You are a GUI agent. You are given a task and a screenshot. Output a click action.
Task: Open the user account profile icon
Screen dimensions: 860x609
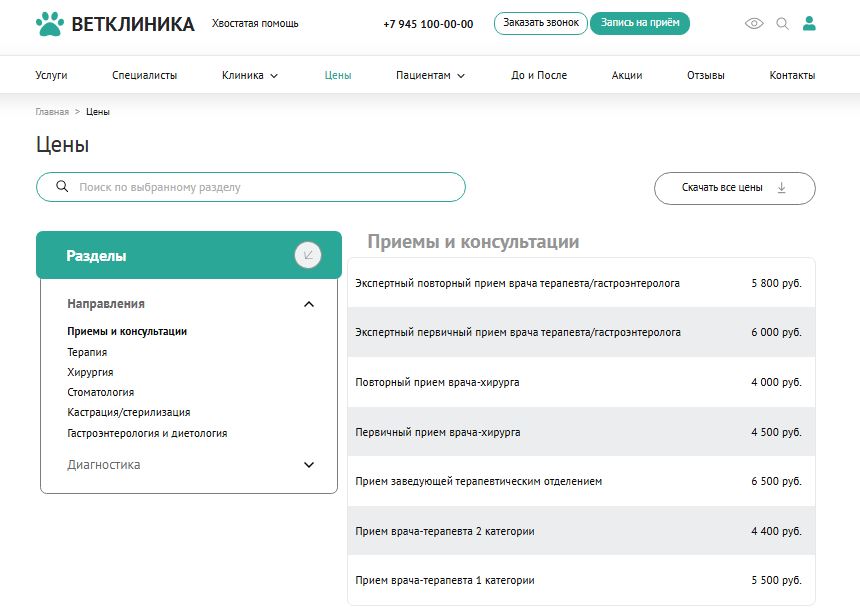click(x=810, y=23)
